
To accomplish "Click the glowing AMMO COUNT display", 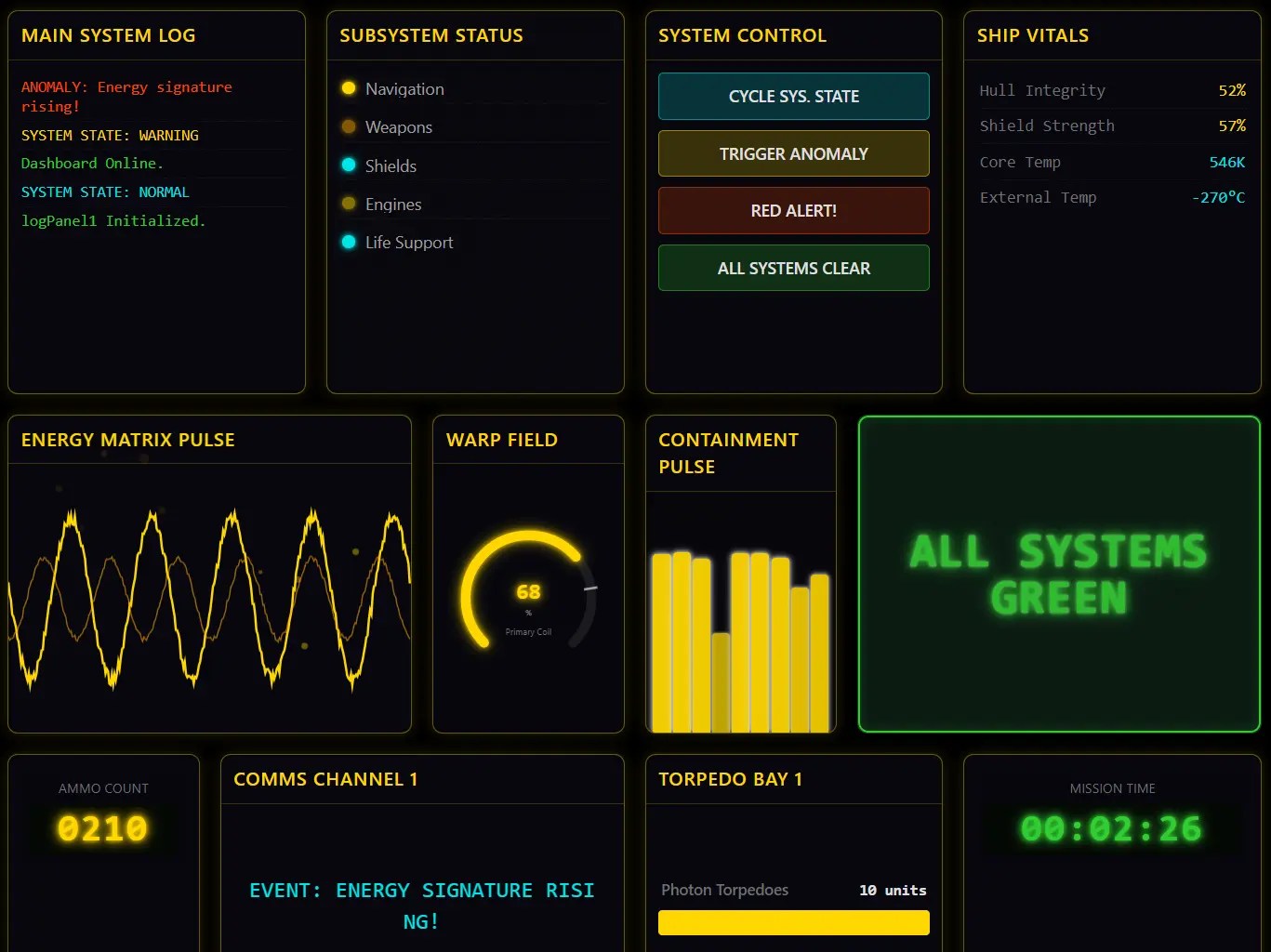I will (x=102, y=828).
